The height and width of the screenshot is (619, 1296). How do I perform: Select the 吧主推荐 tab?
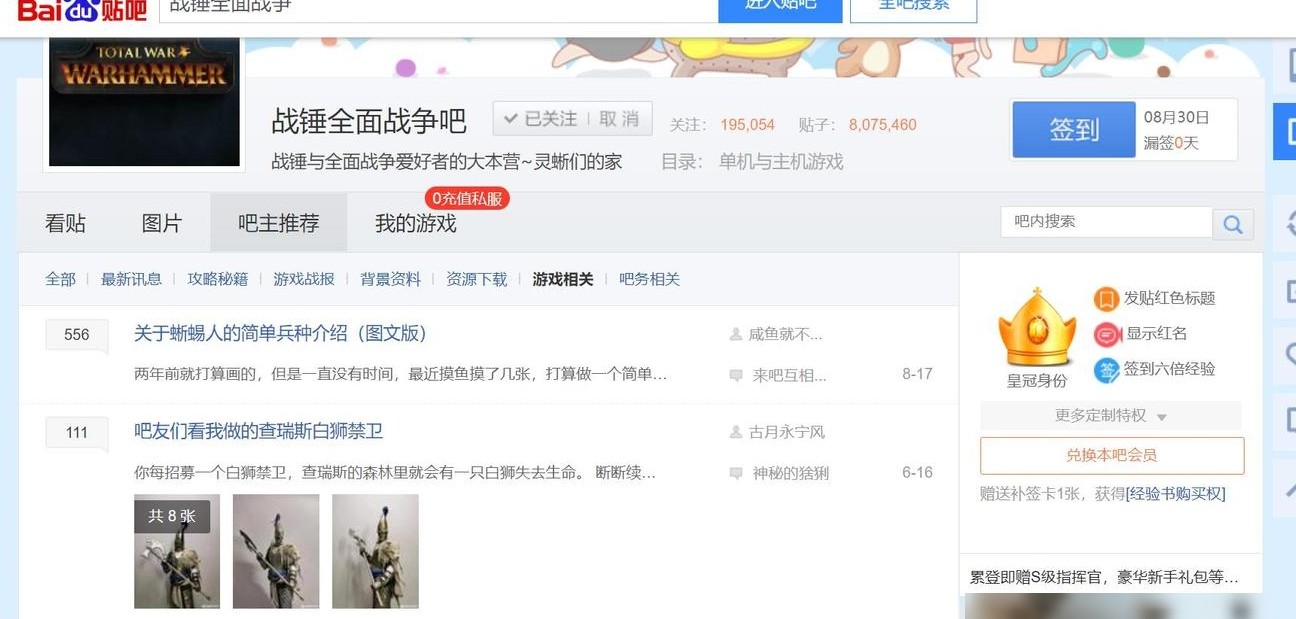[x=278, y=223]
